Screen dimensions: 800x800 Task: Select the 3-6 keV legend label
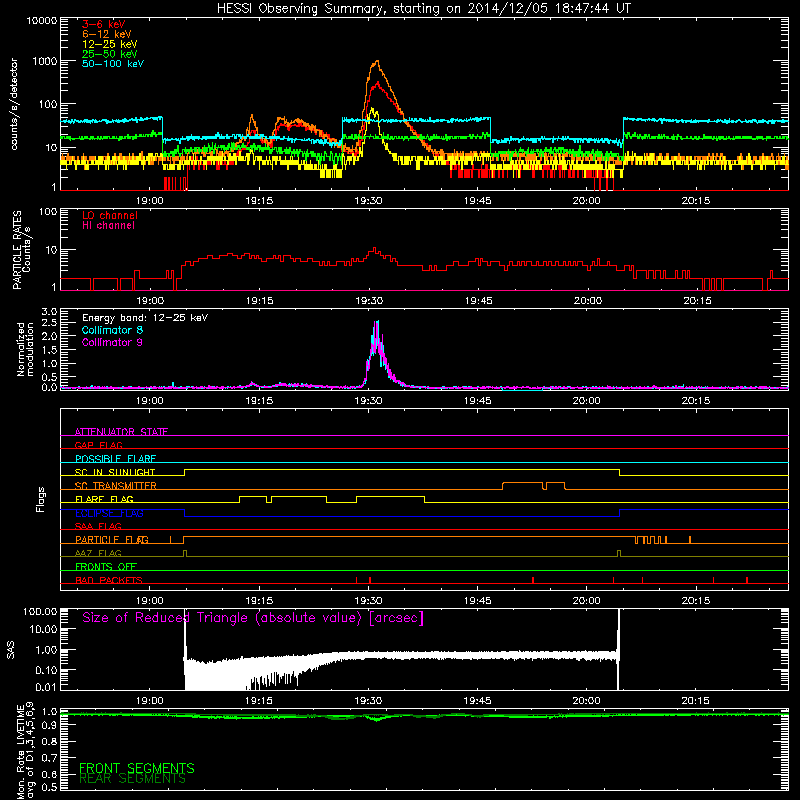click(104, 24)
